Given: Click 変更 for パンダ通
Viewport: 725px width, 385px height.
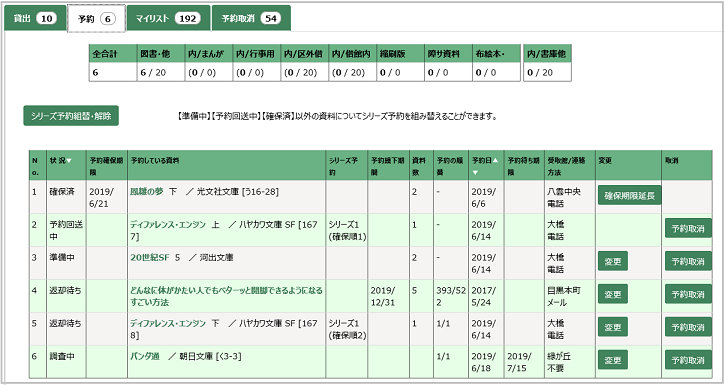Looking at the screenshot, I should click(x=613, y=360).
